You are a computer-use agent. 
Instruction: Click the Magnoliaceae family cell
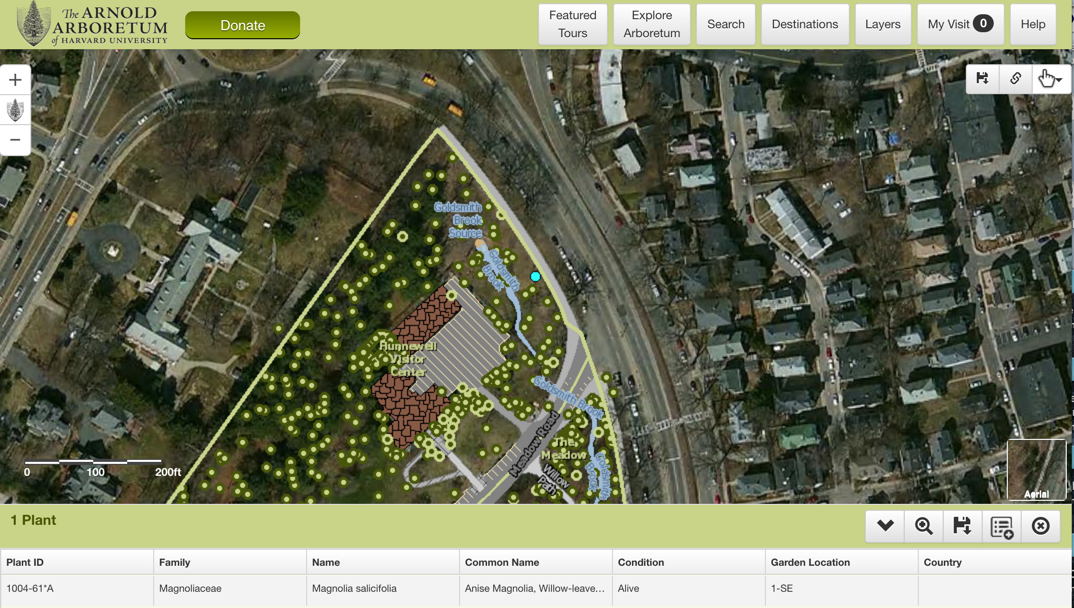coord(229,588)
